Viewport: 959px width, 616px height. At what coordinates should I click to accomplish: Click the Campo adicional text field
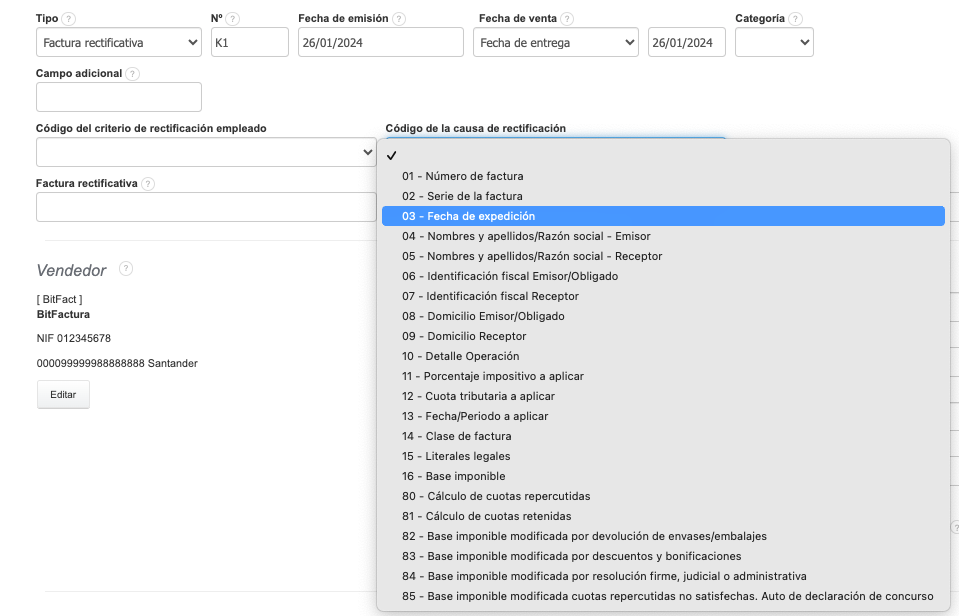coord(119,97)
